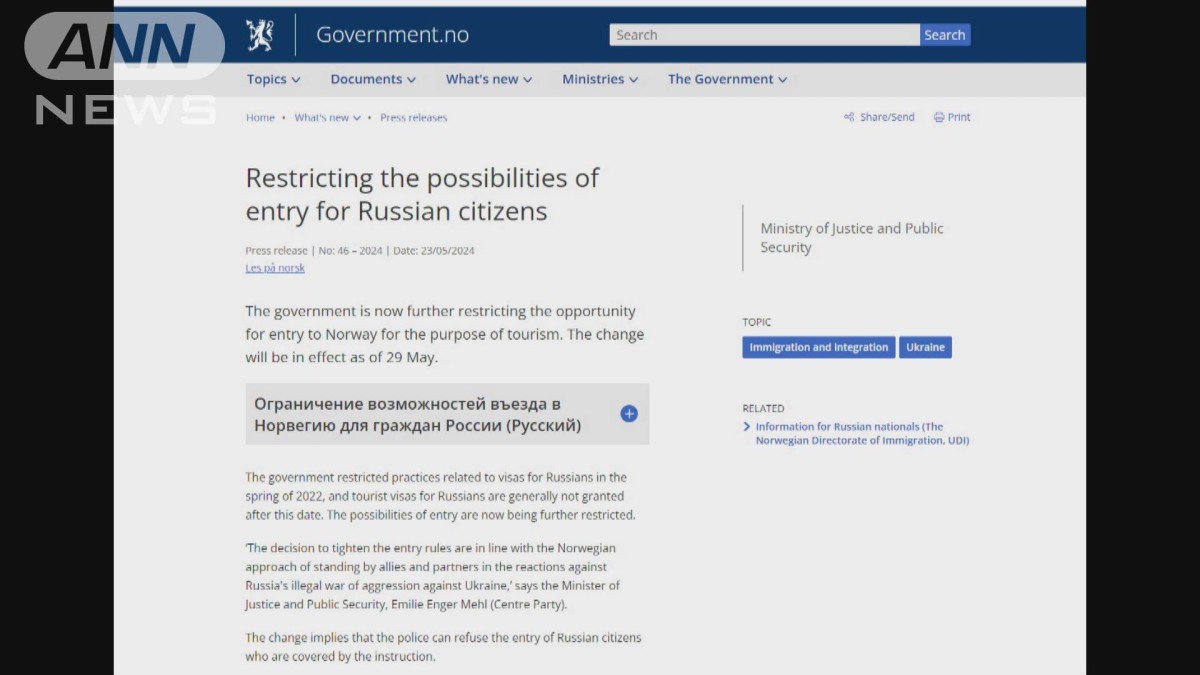
Task: Expand Russian translation with plus icon
Action: tap(629, 414)
